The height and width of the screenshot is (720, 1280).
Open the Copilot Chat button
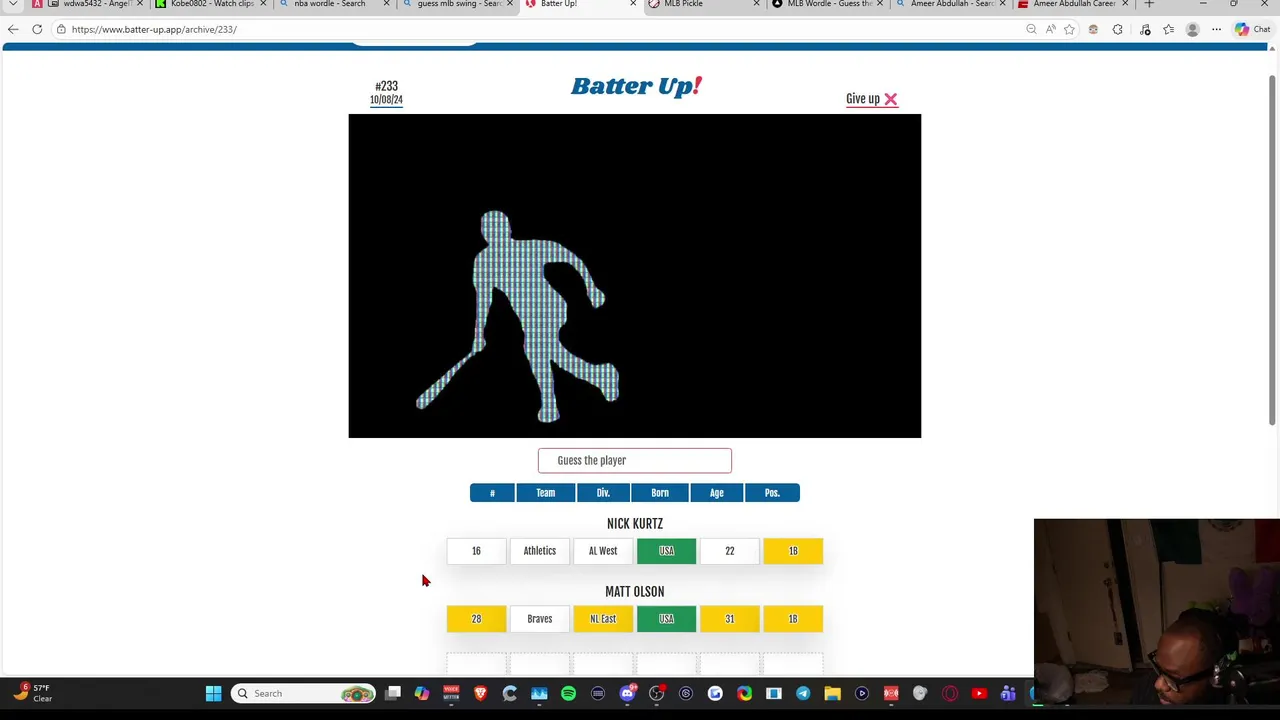[1252, 29]
